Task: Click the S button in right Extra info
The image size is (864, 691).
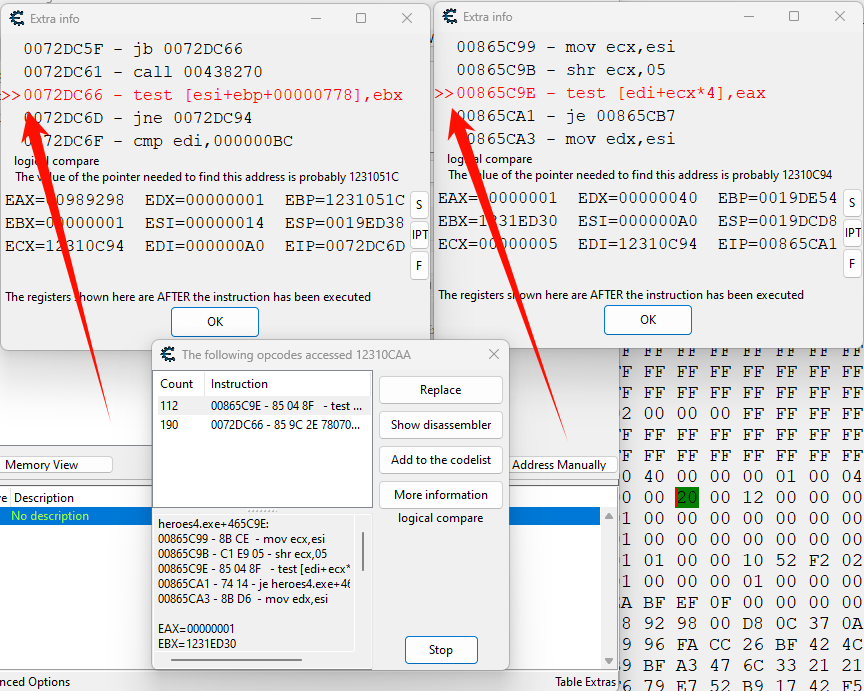Action: tap(852, 203)
